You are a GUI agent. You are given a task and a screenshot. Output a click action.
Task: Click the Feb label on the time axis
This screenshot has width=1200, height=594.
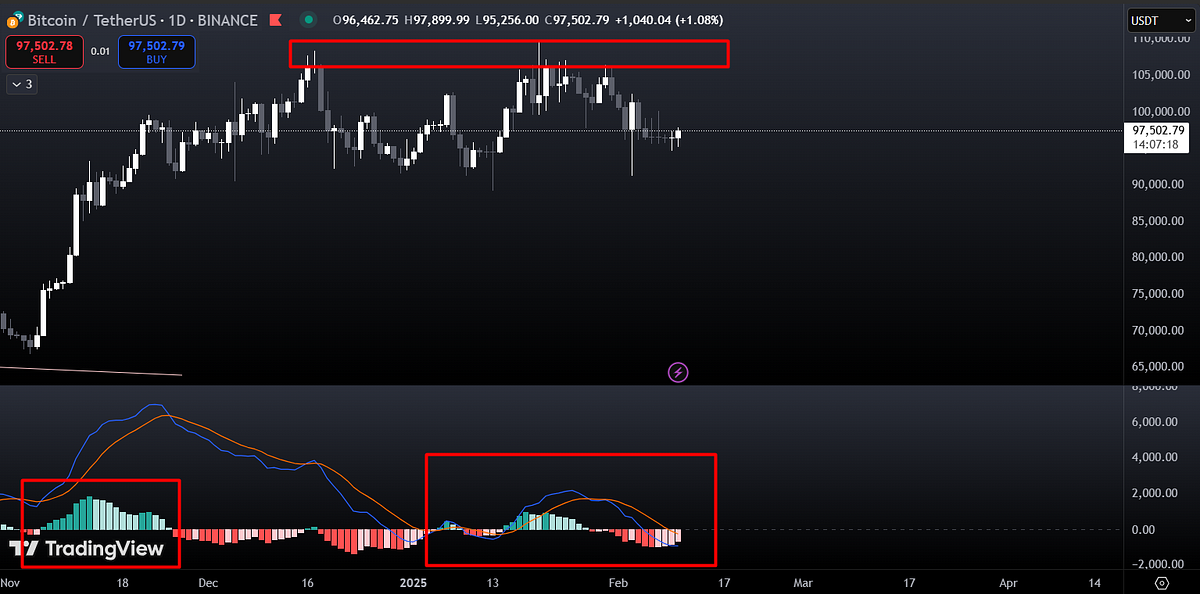point(618,583)
